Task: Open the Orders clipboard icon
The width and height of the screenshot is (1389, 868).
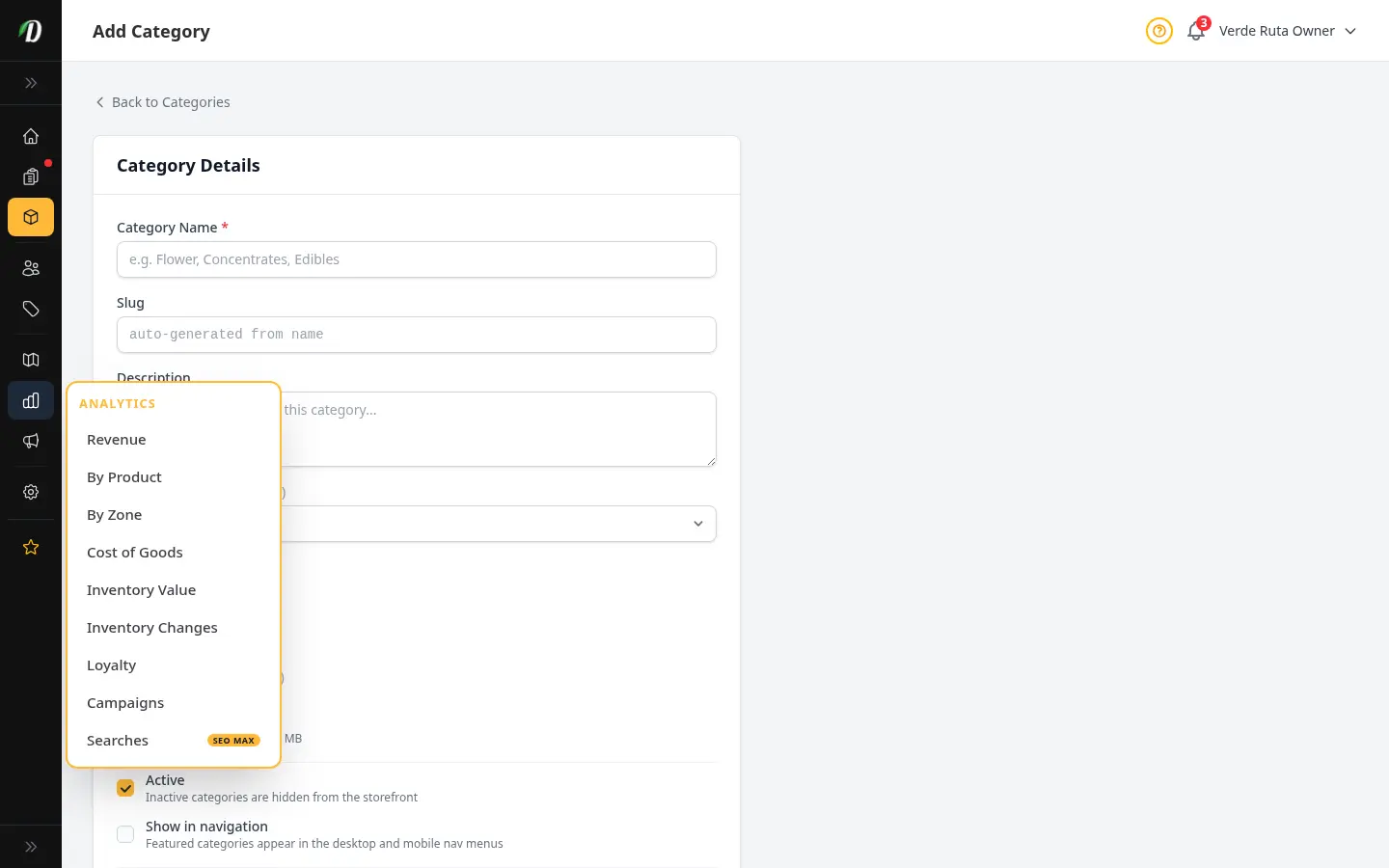Action: (x=31, y=176)
